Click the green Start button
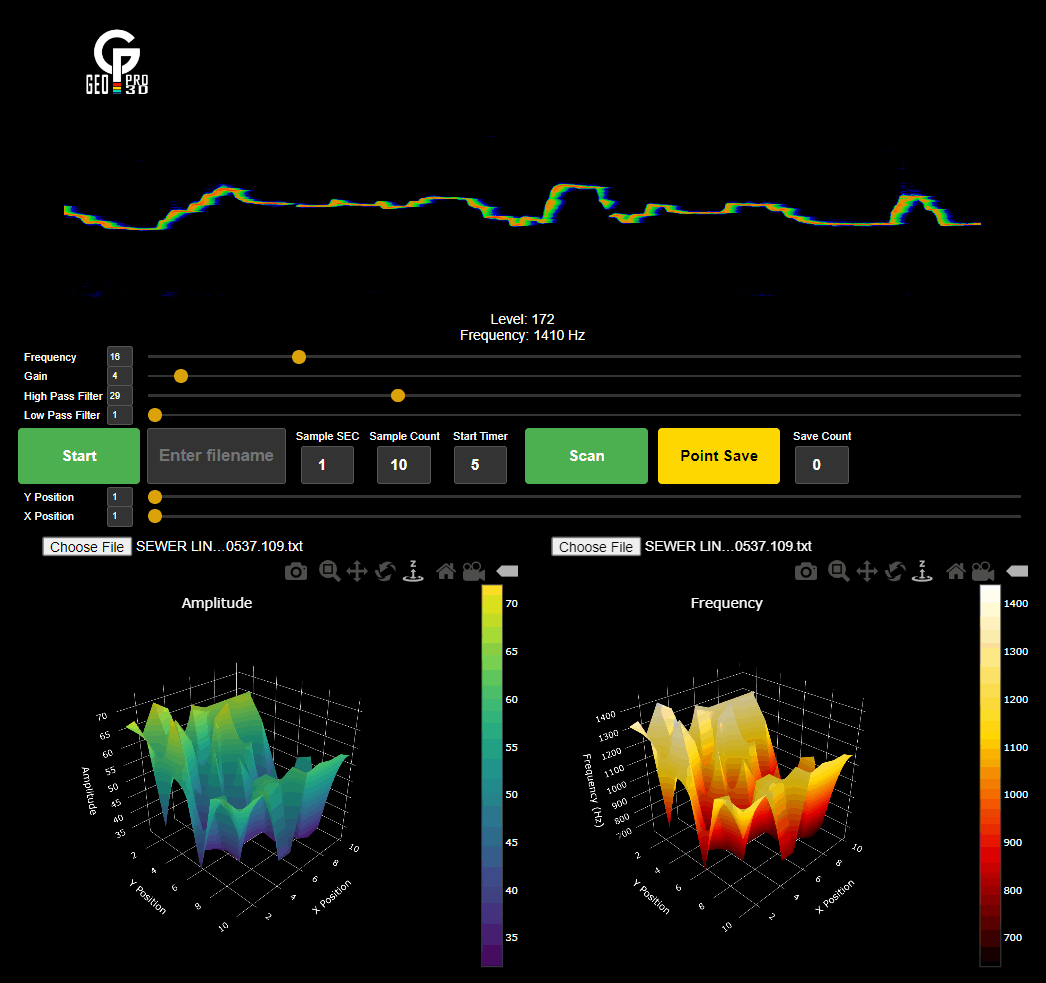Viewport: 1046px width, 983px height. coord(79,455)
